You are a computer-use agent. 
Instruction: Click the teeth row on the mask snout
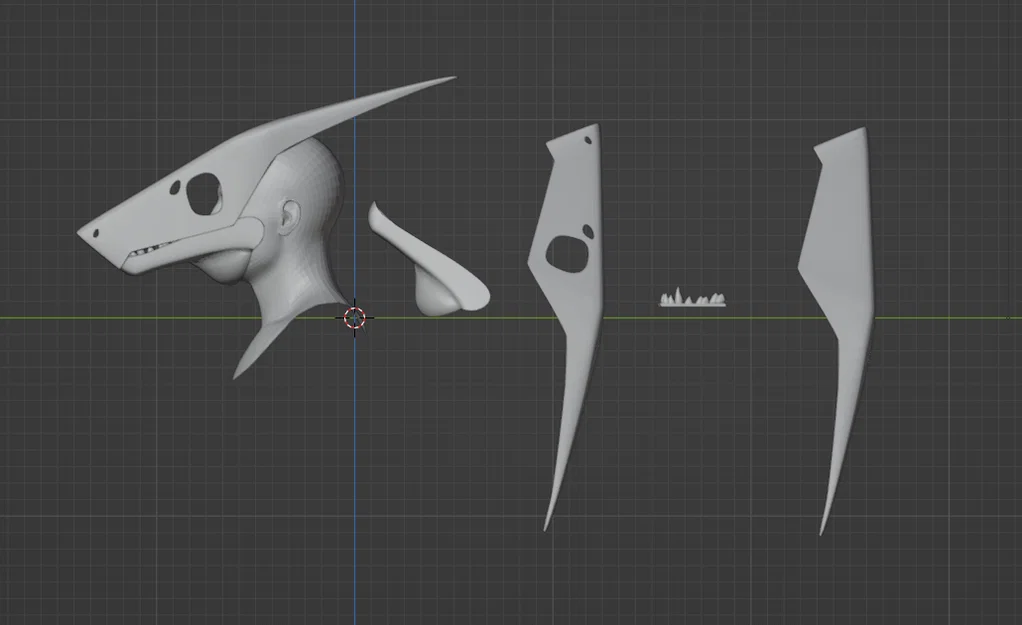[150, 248]
